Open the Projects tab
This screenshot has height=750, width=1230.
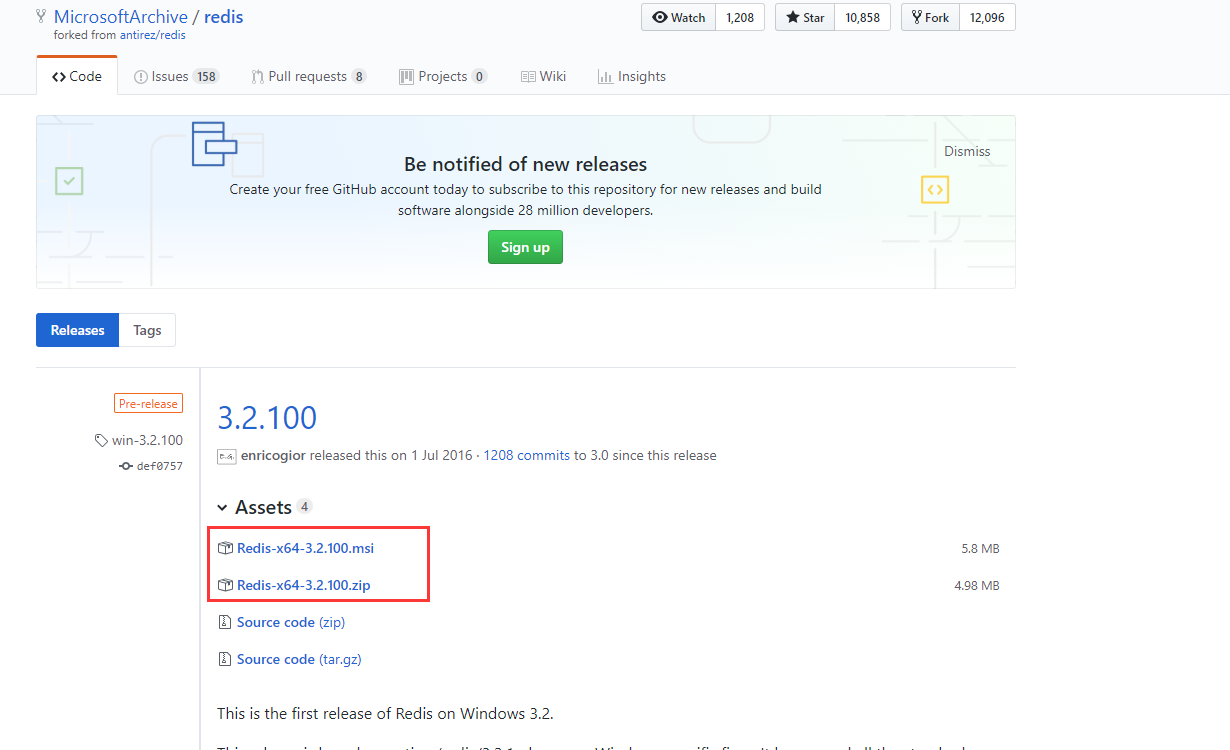tap(443, 76)
